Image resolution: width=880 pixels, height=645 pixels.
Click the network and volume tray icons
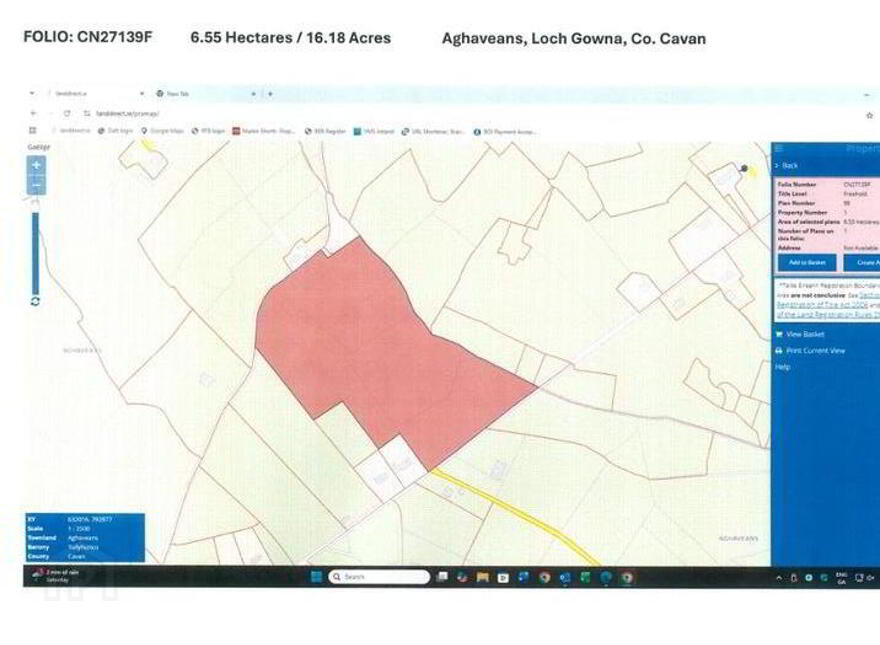(x=865, y=578)
